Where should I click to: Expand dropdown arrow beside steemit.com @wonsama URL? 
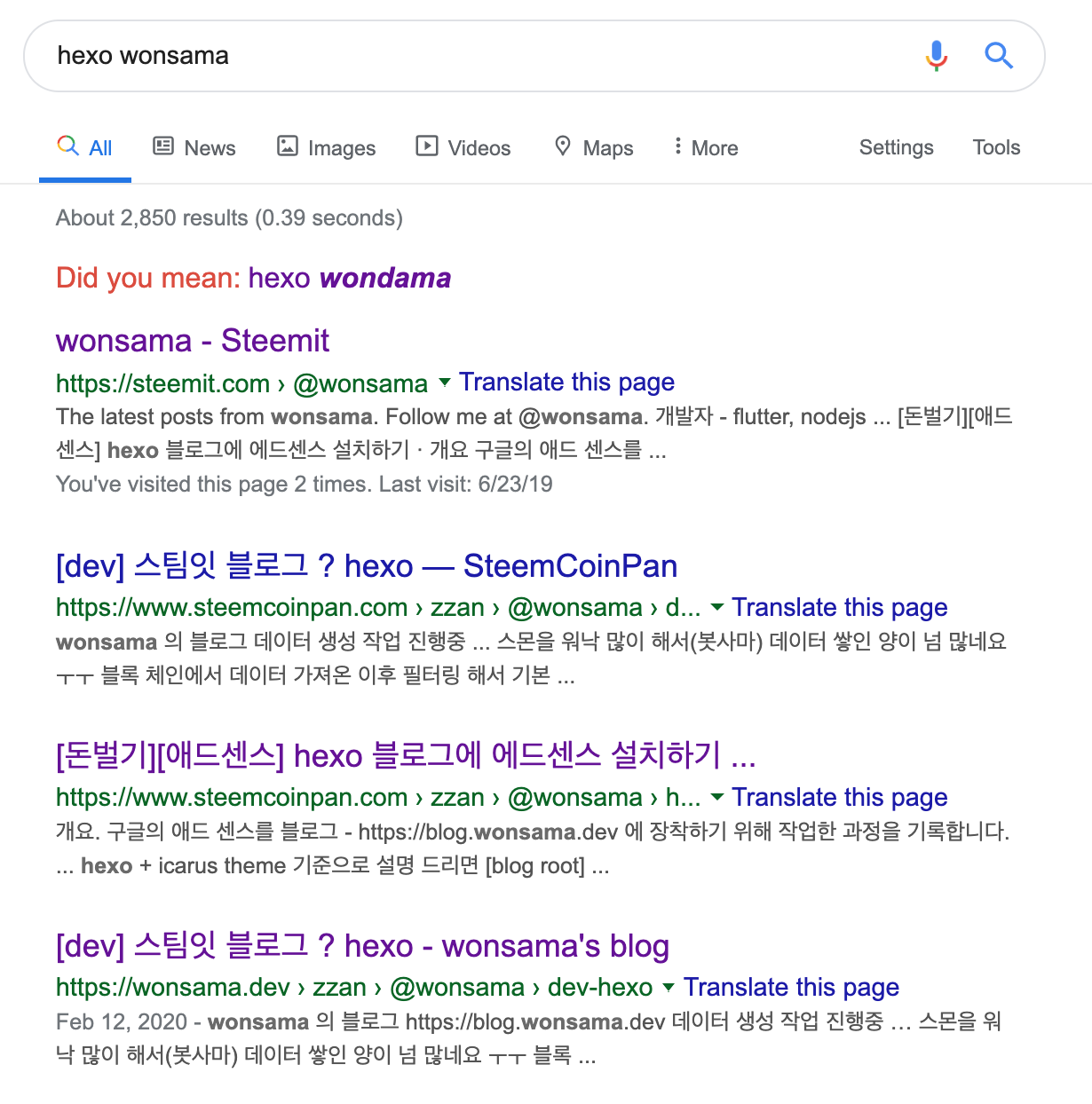445,382
